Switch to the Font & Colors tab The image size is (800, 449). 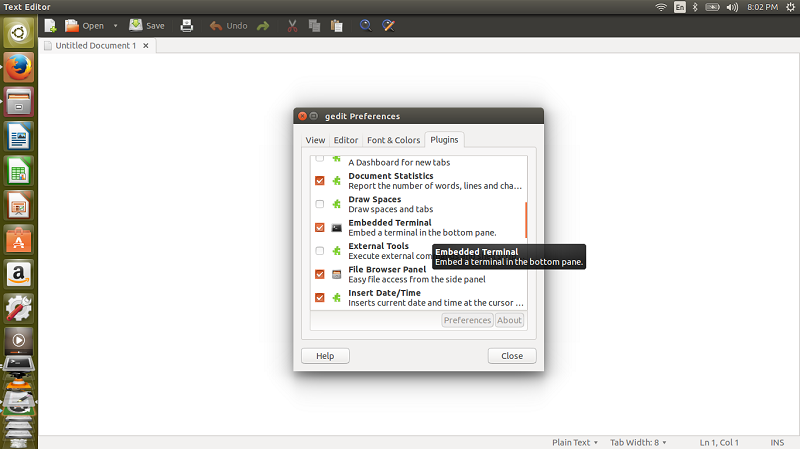pyautogui.click(x=393, y=140)
